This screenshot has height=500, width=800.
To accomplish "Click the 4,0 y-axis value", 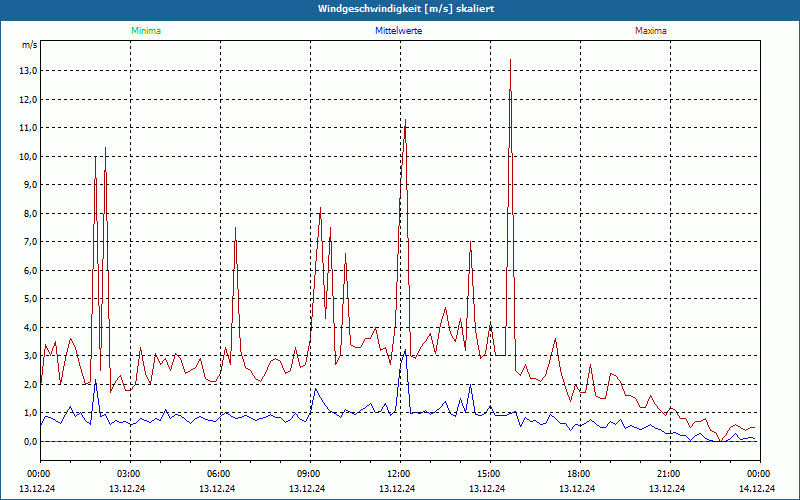I will pyautogui.click(x=30, y=328).
